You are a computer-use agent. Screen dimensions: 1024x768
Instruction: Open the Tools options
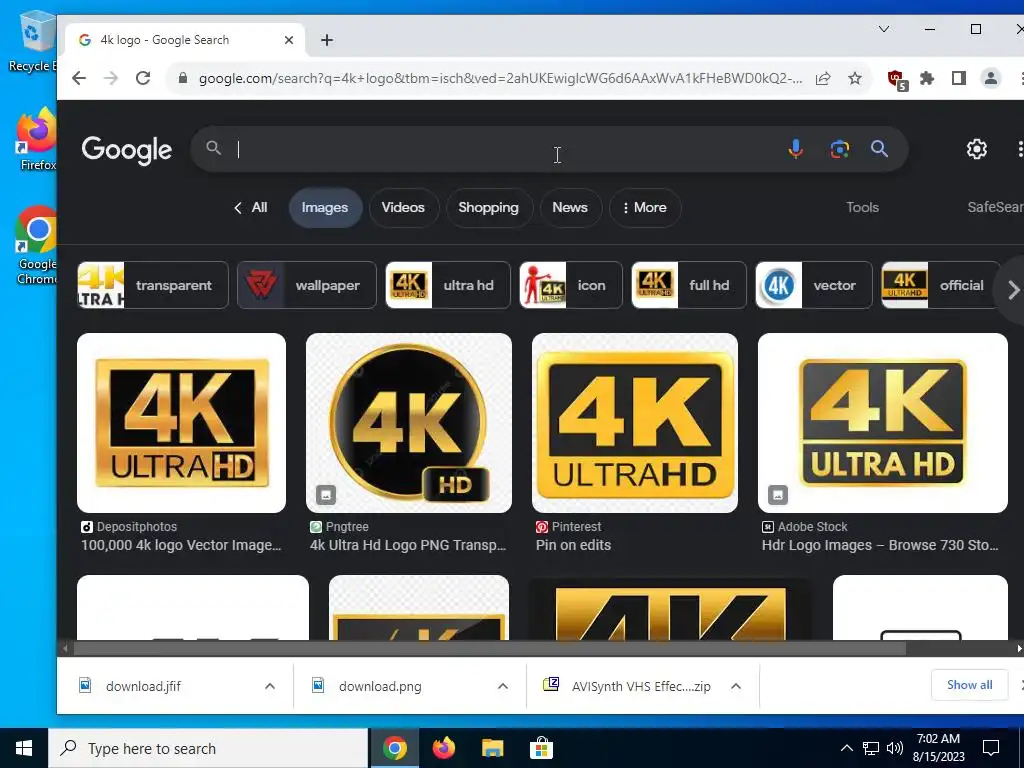tap(862, 208)
